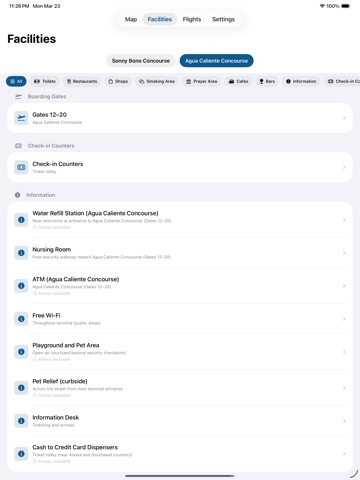Click the battery indicator icon
The image size is (360, 480).
346,6
